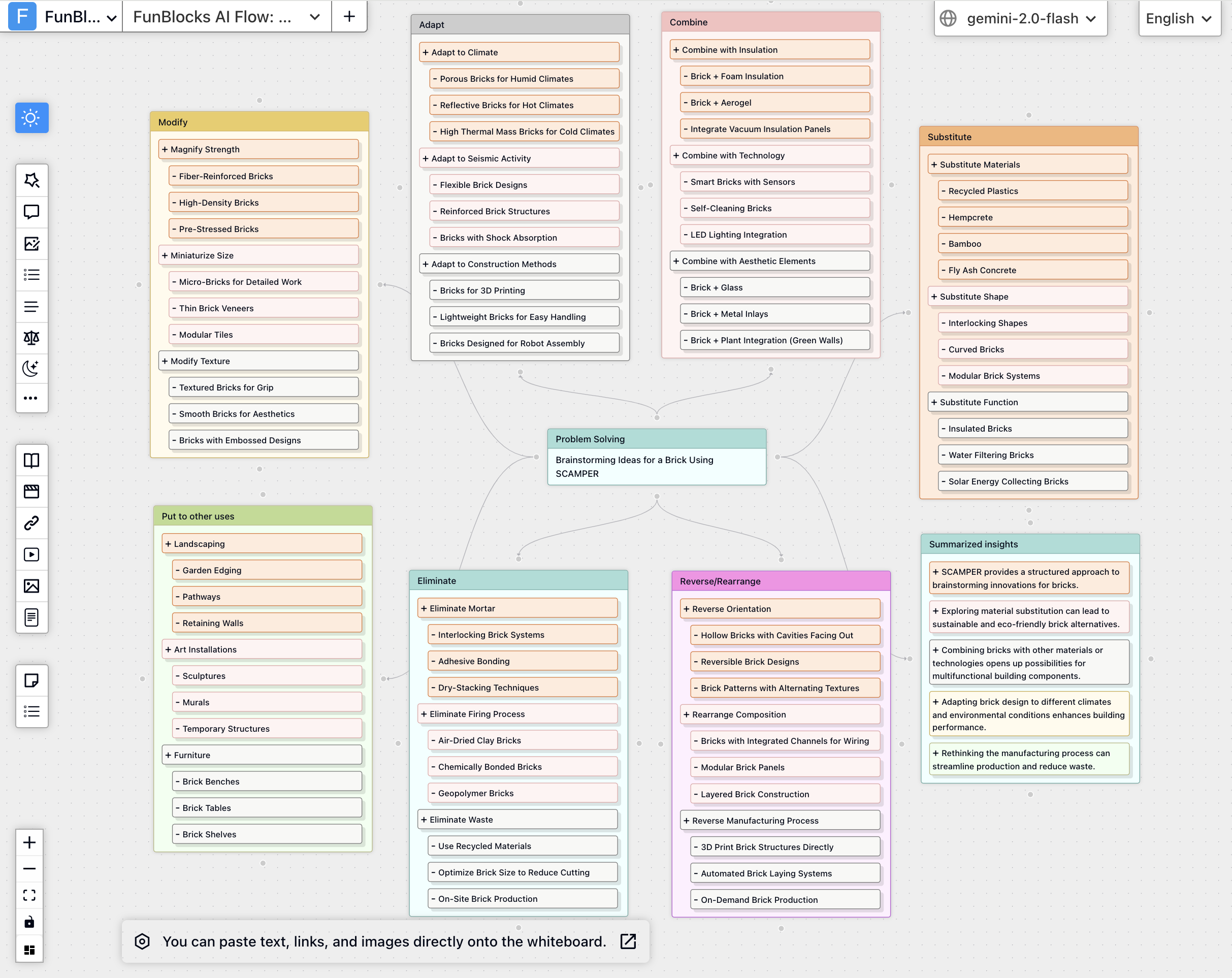Select the magic wand AI tool
This screenshot has width=1232, height=978.
point(31,181)
